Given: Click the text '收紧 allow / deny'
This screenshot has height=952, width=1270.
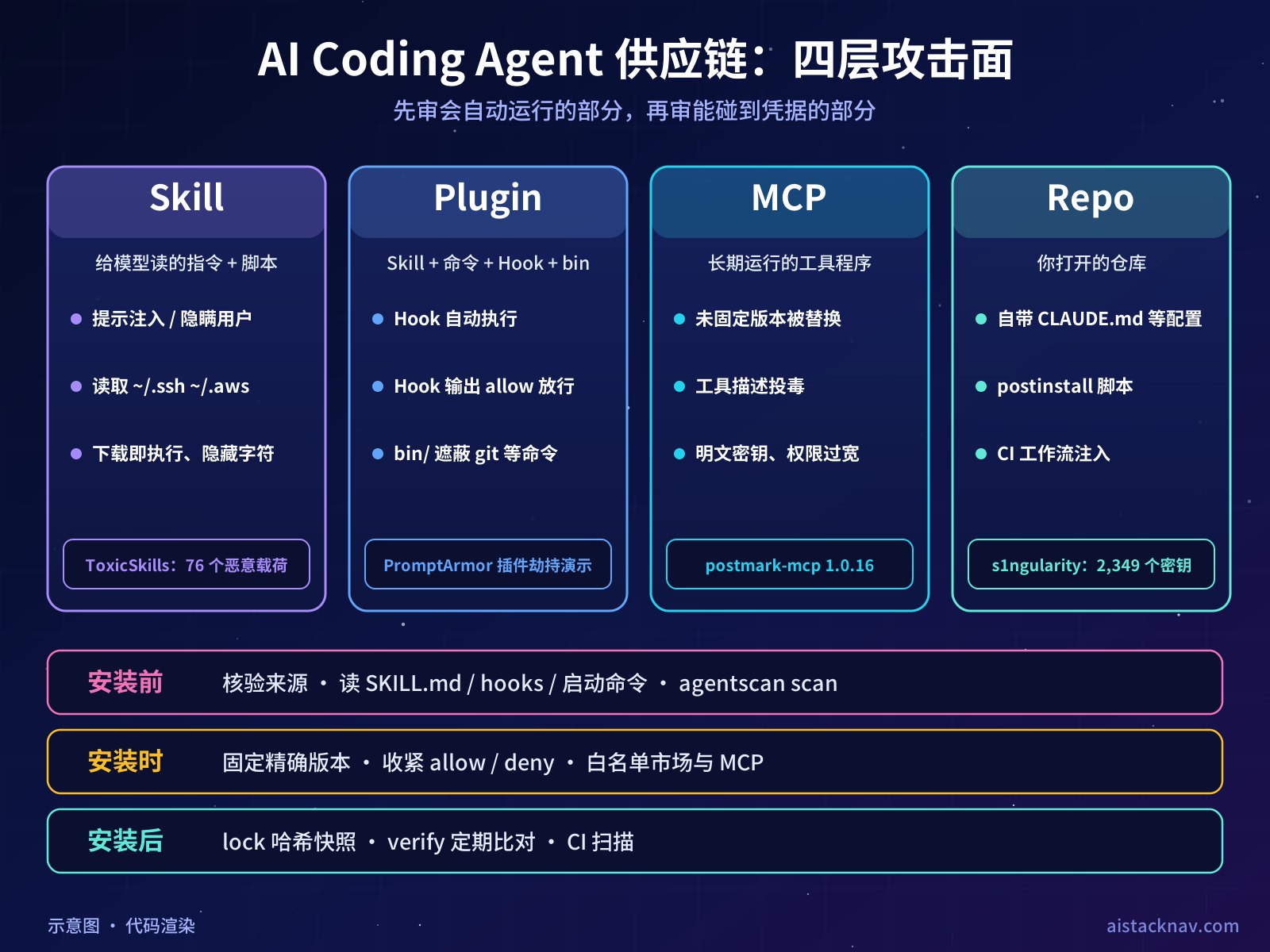Looking at the screenshot, I should (x=468, y=763).
